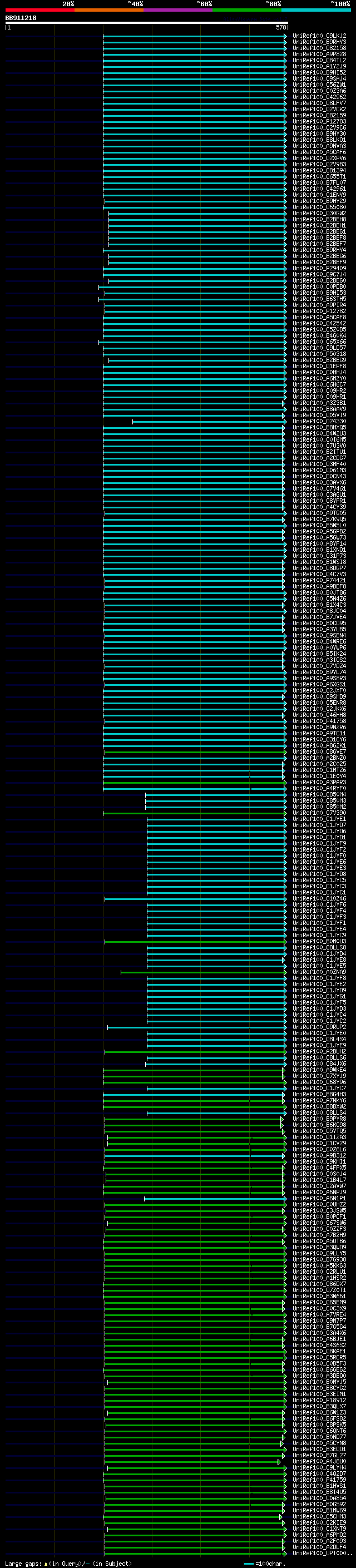The image size is (356, 1568).
Task: Open hit UniRef100_Q850M4
Action: point(319,795)
